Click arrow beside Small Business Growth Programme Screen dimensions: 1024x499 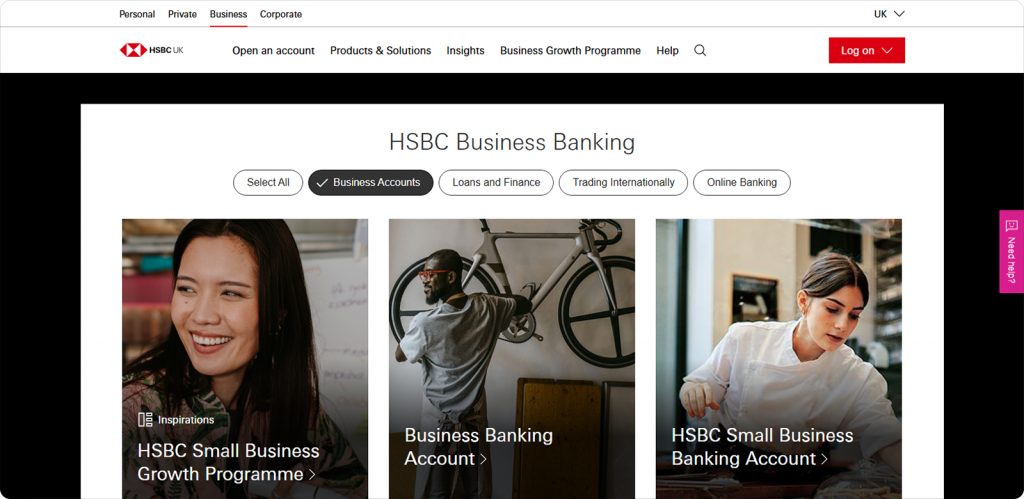point(312,475)
